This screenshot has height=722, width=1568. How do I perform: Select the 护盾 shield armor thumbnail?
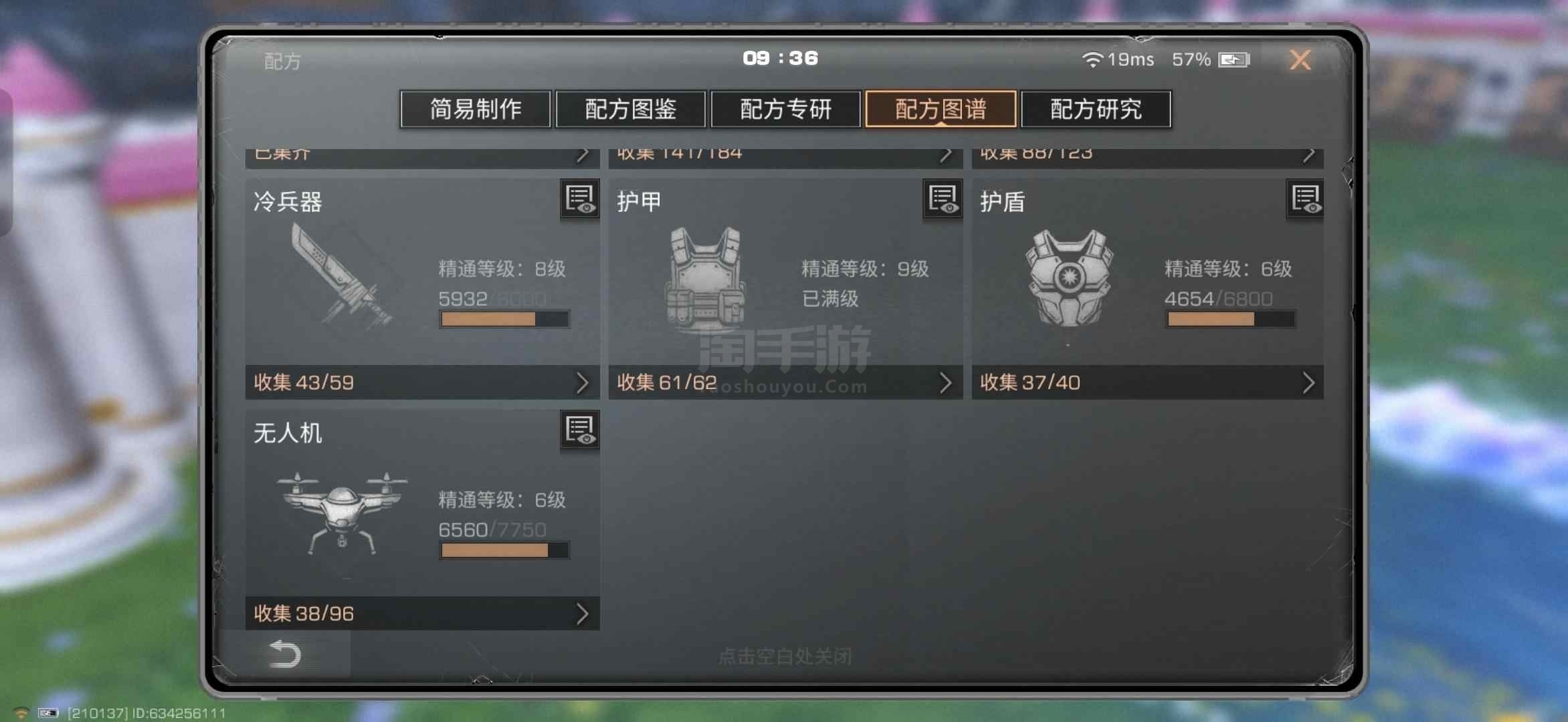click(x=1069, y=278)
